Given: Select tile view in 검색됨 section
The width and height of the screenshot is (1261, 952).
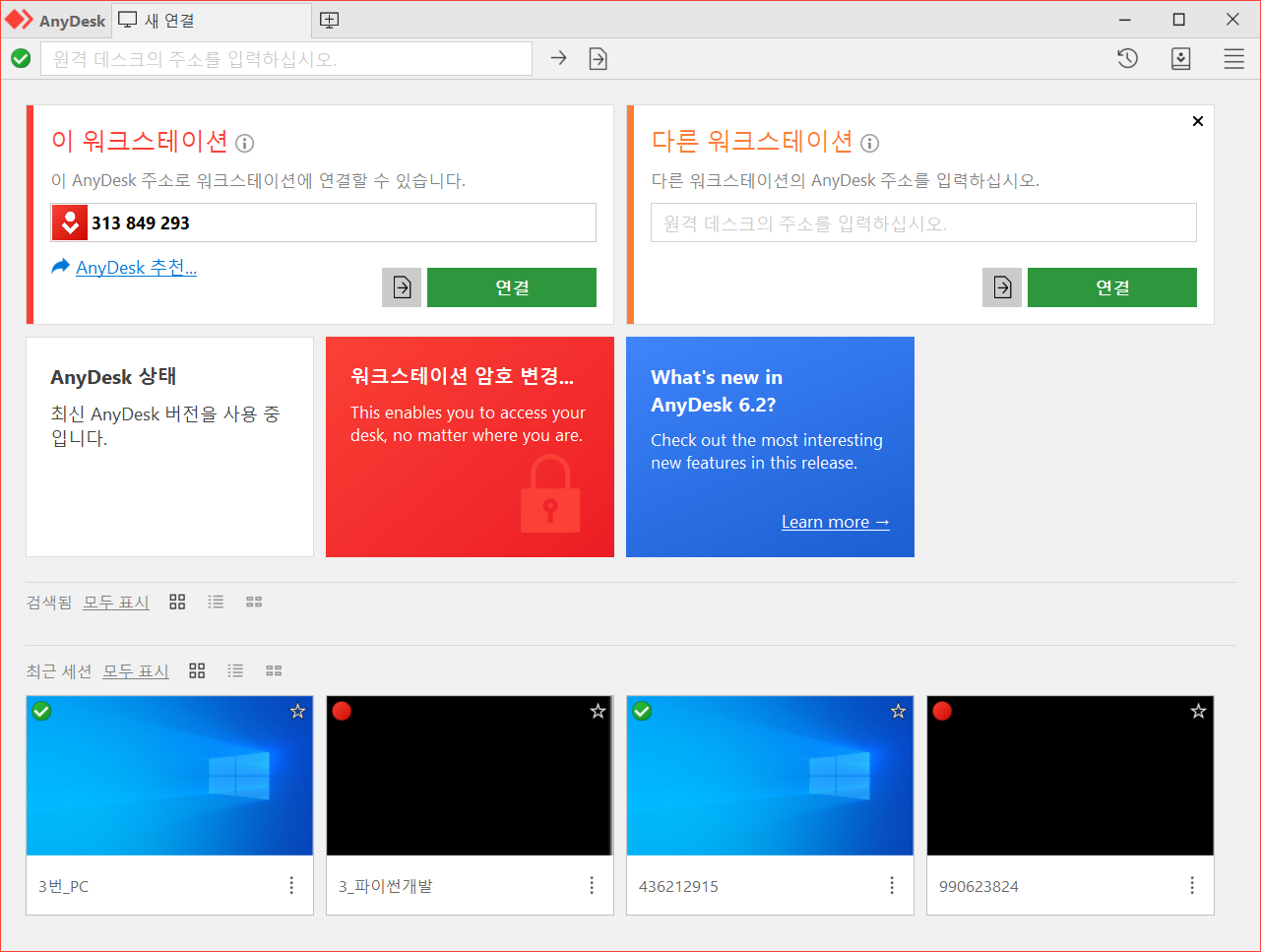Looking at the screenshot, I should click(177, 602).
